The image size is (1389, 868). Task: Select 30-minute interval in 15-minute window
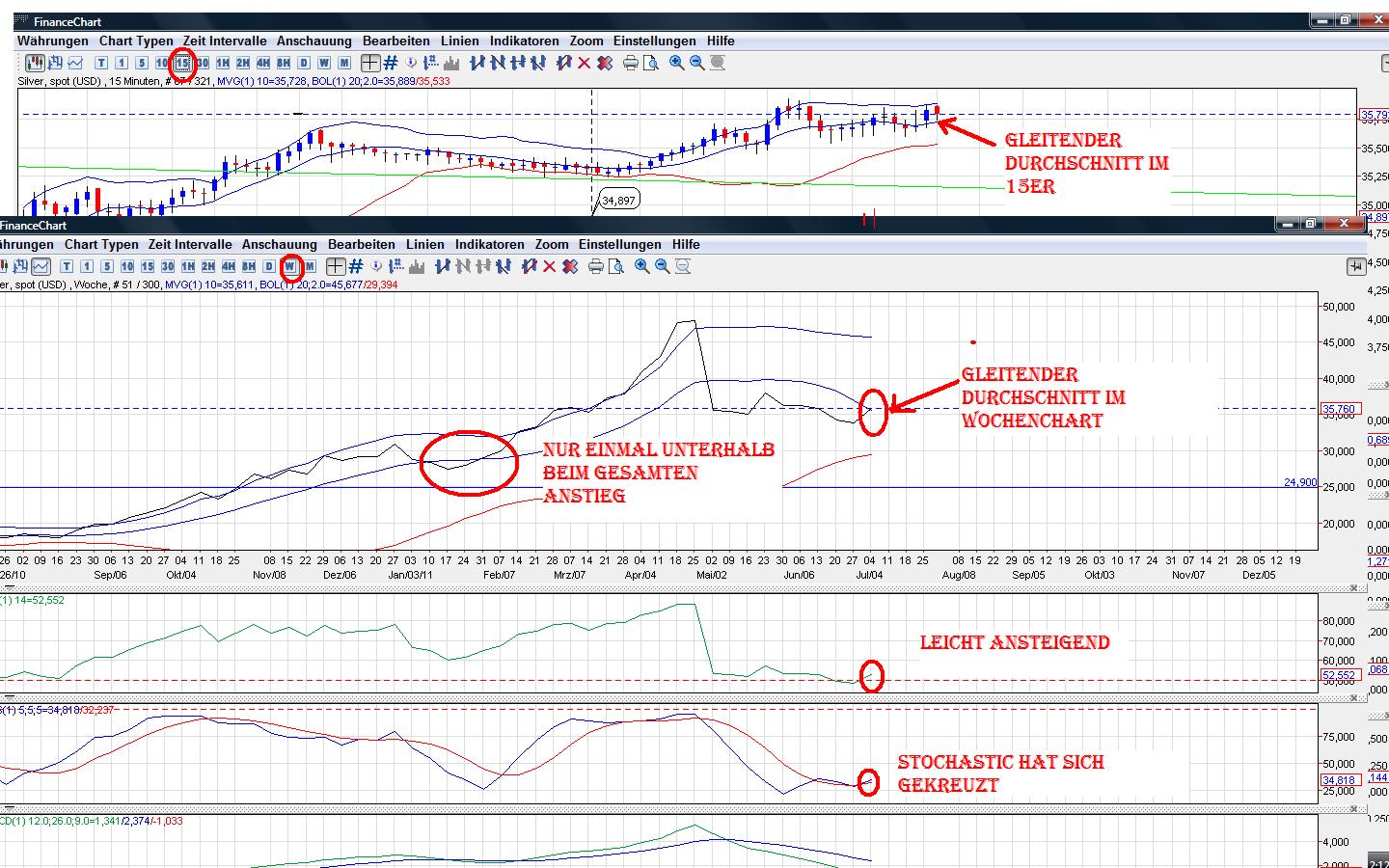pos(203,63)
